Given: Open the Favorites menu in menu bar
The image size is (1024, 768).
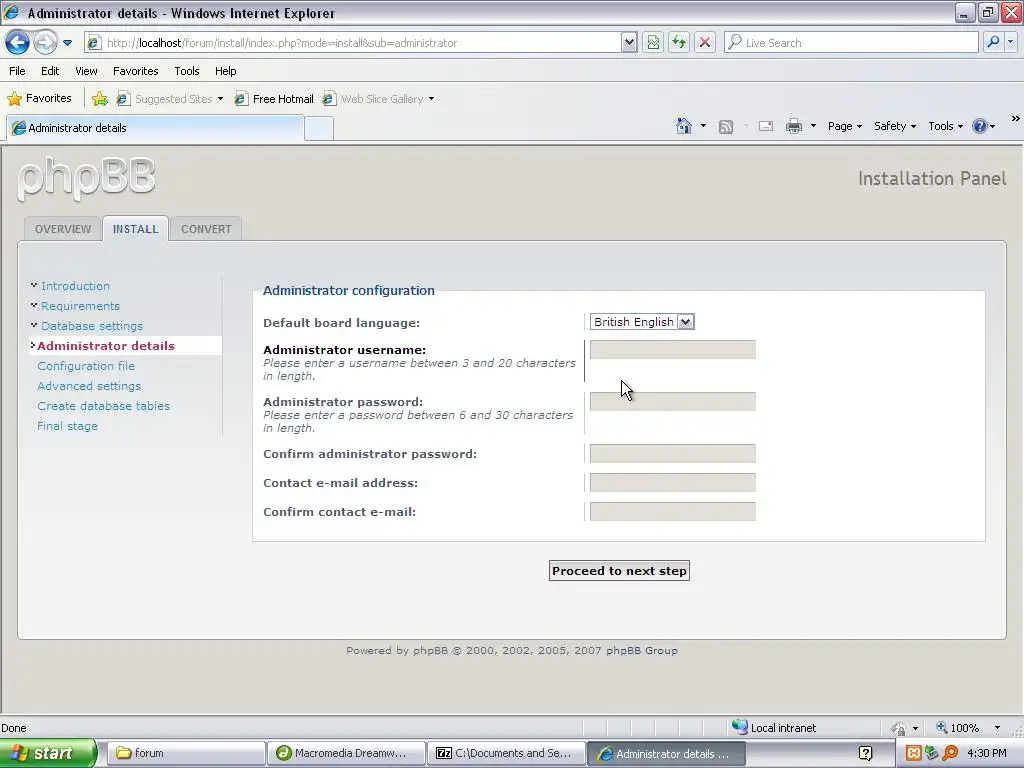Looking at the screenshot, I should pos(136,71).
